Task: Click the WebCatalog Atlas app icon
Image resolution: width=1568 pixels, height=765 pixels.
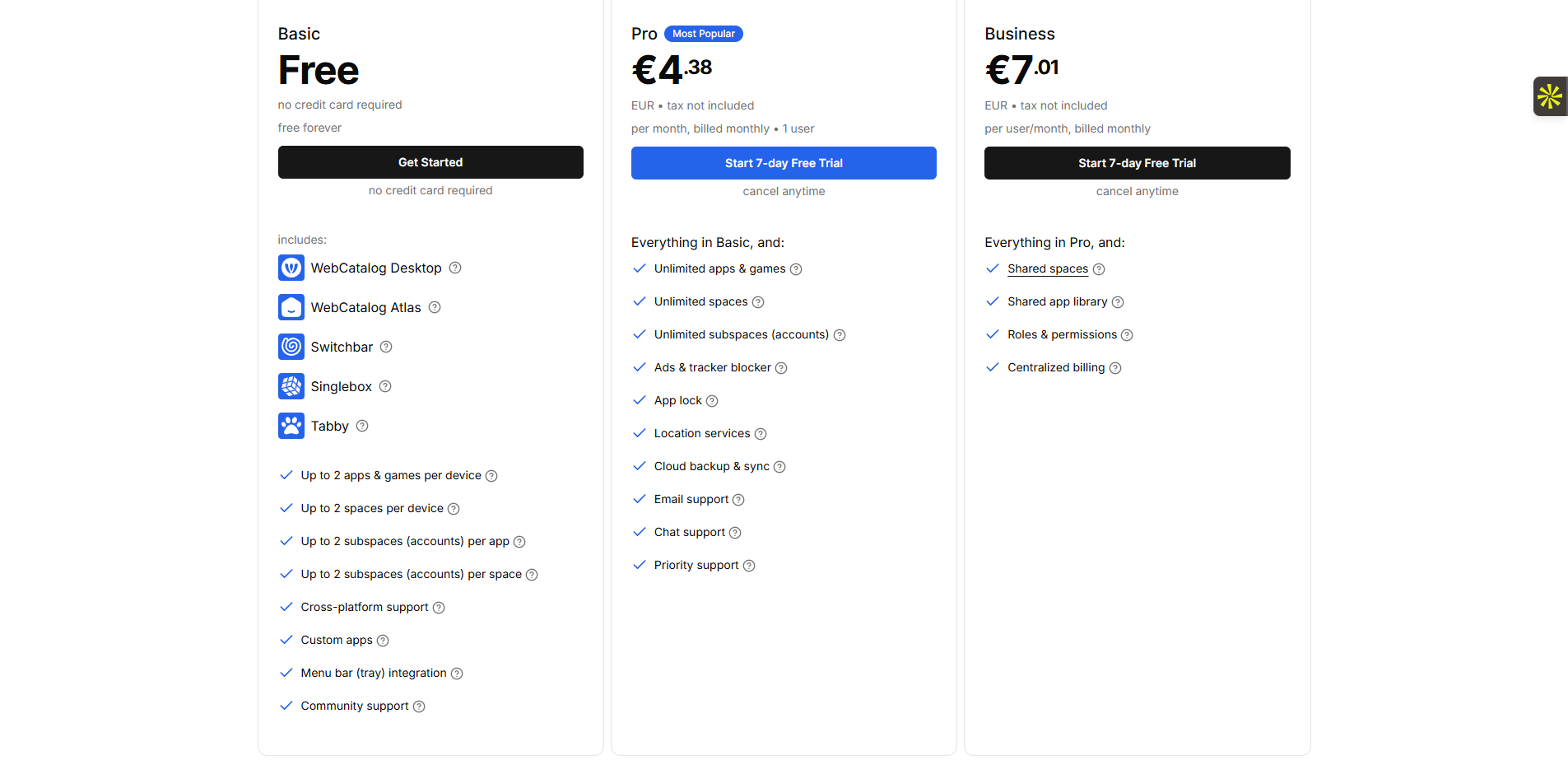Action: pos(291,307)
